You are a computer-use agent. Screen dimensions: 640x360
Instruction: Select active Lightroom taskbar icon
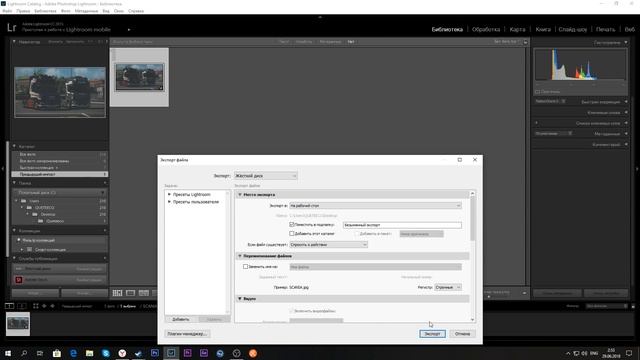(x=171, y=353)
